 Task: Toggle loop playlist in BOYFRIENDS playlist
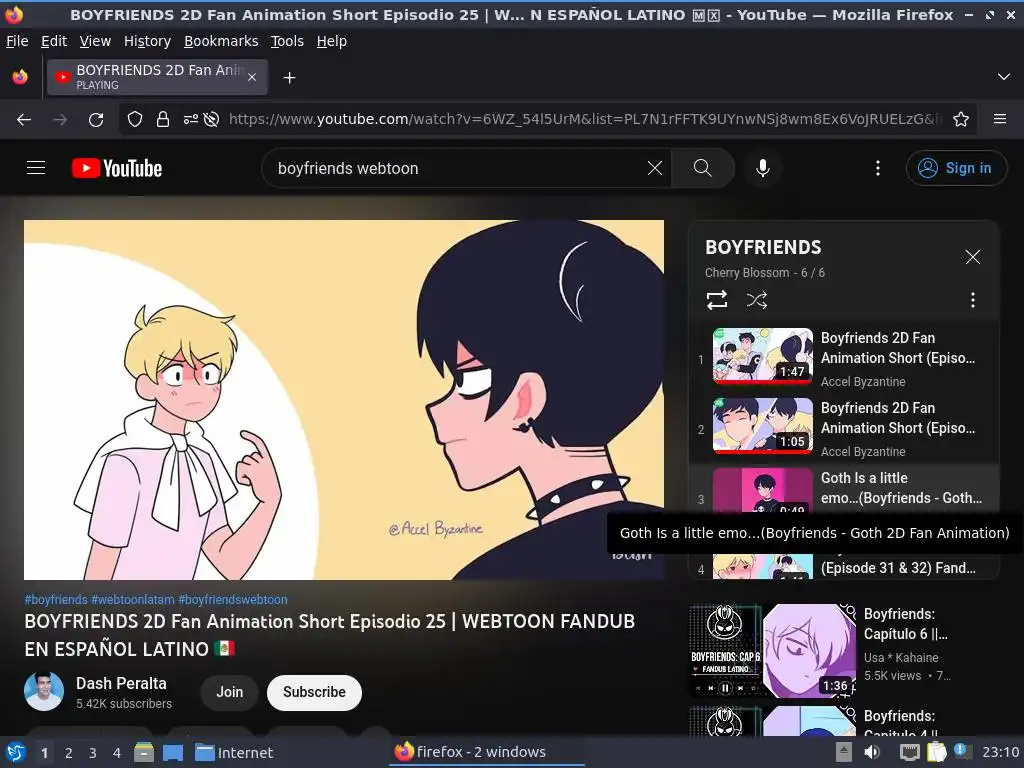coord(716,300)
